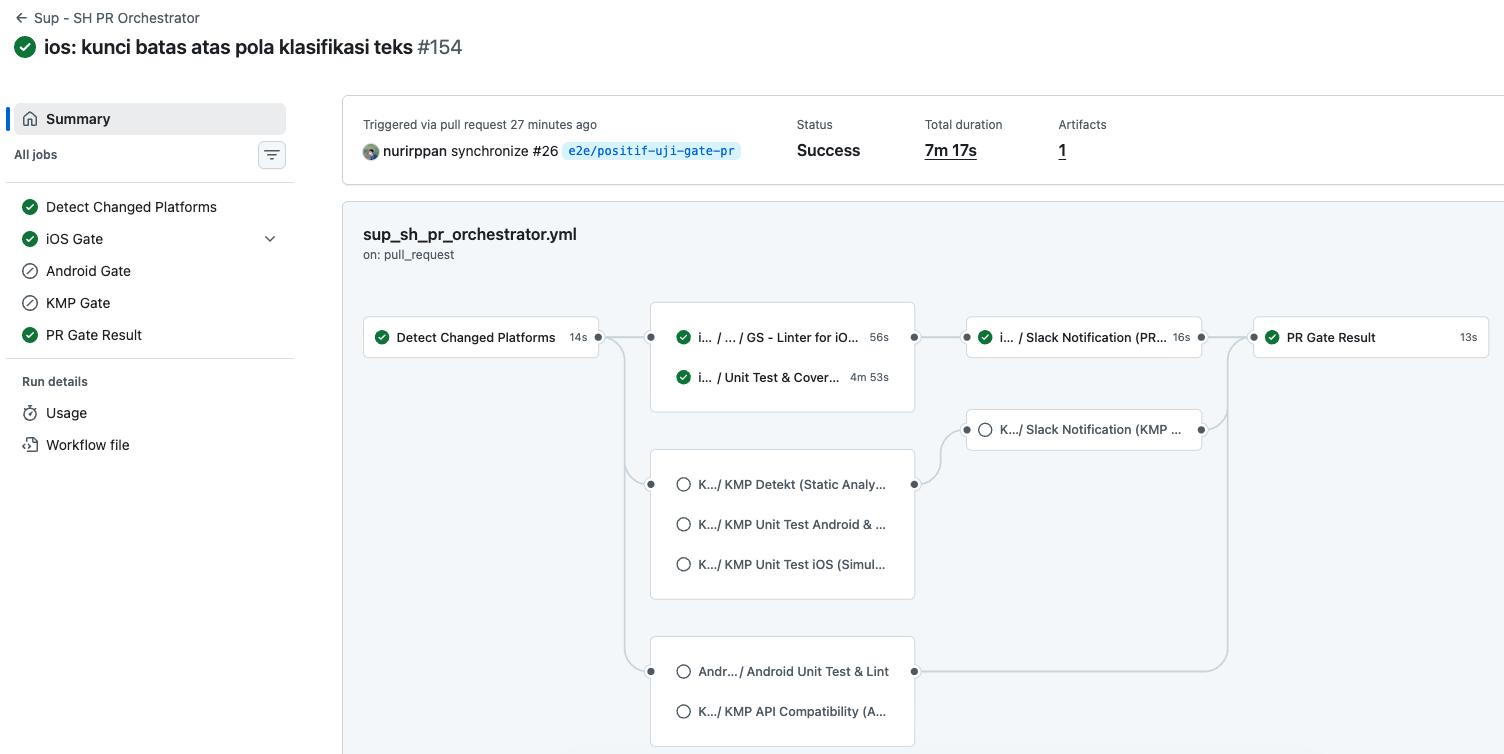Click the green check icon beside iOS Gate

(30, 239)
